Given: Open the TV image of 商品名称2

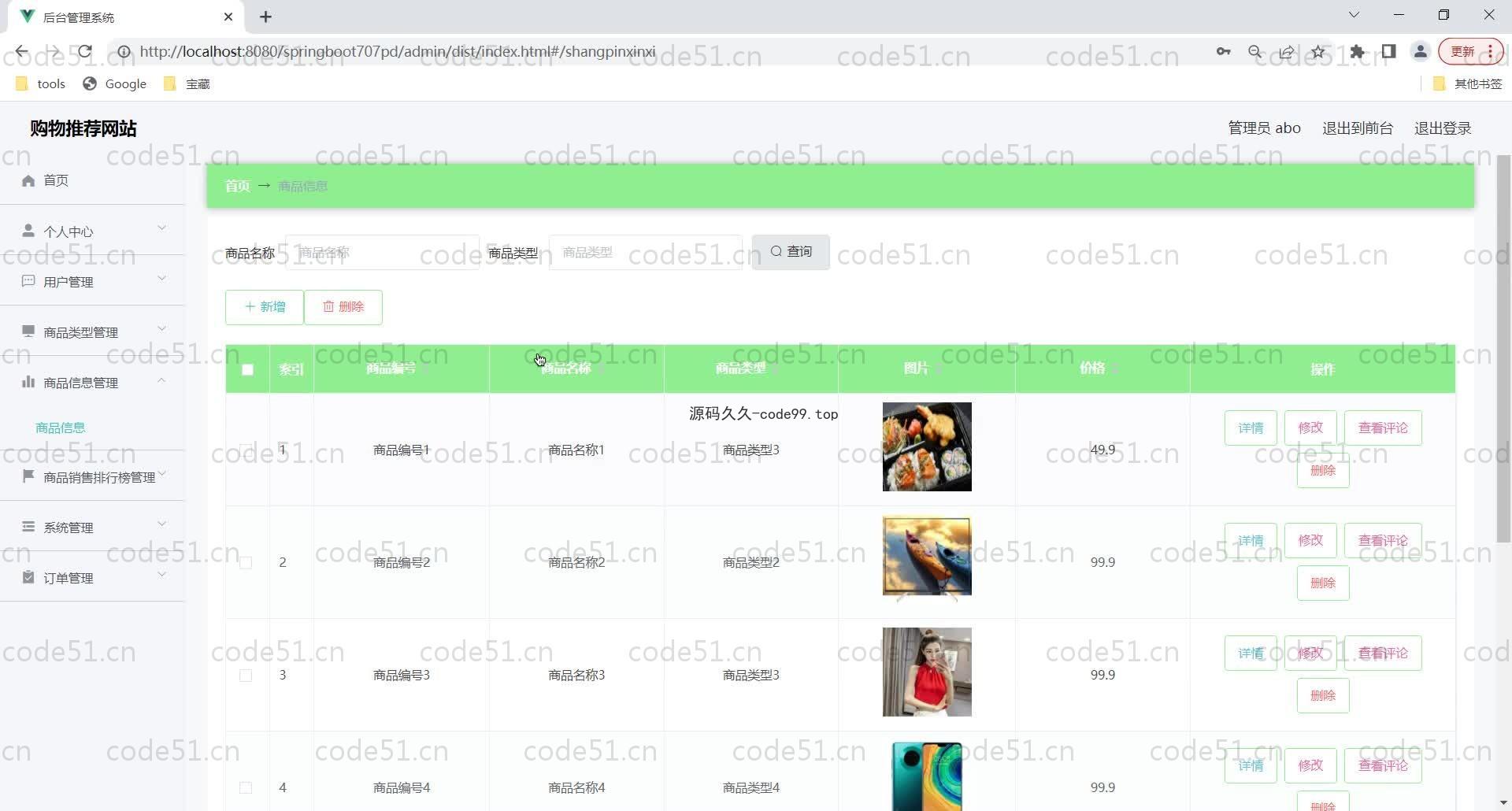Looking at the screenshot, I should (x=927, y=558).
